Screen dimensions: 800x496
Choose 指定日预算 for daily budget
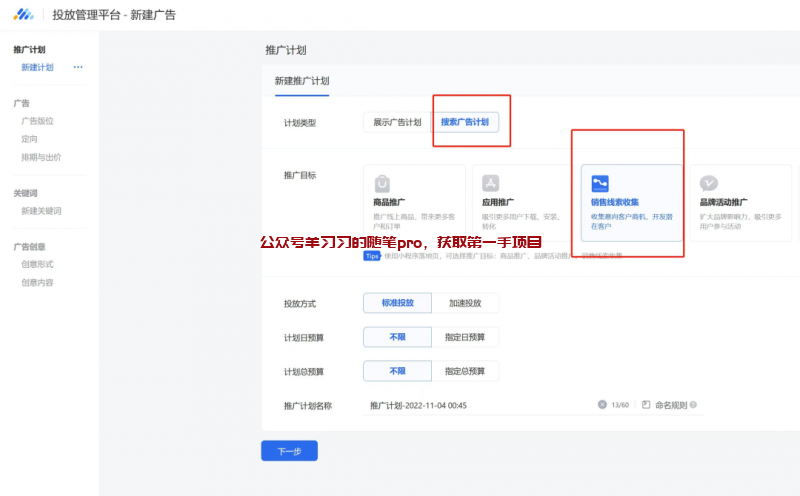(x=465, y=337)
